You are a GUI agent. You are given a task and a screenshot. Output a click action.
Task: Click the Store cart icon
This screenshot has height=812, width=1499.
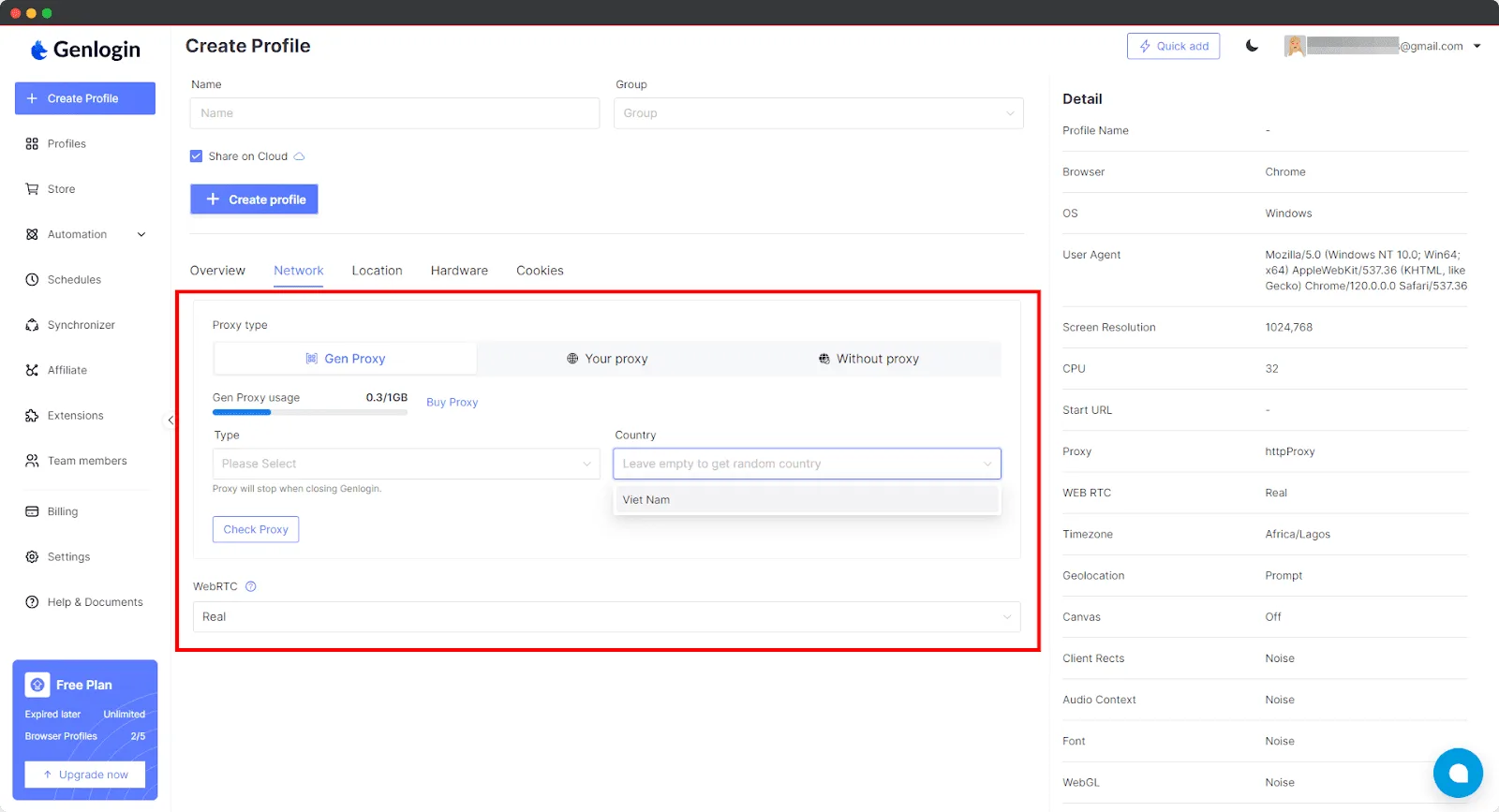point(32,189)
